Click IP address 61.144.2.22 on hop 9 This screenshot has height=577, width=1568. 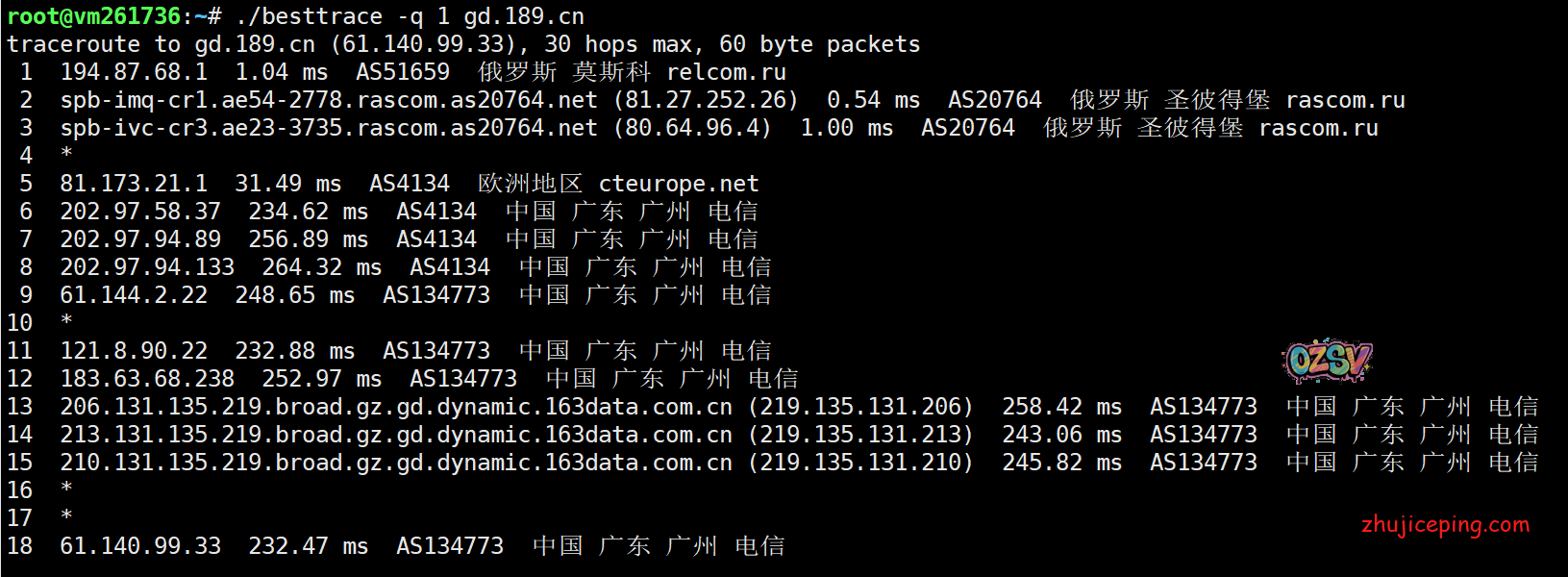[x=134, y=295]
